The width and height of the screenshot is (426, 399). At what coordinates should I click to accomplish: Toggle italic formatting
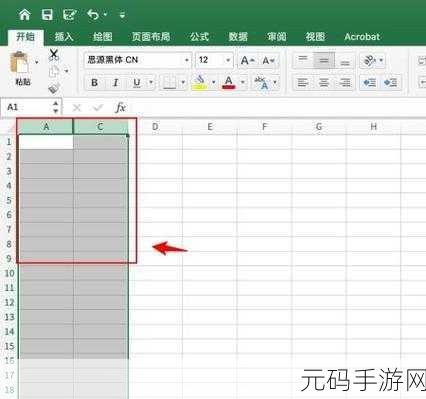pos(116,82)
